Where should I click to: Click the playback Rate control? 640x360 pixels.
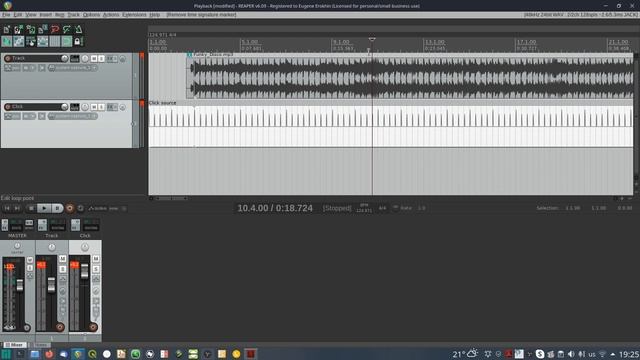point(406,208)
